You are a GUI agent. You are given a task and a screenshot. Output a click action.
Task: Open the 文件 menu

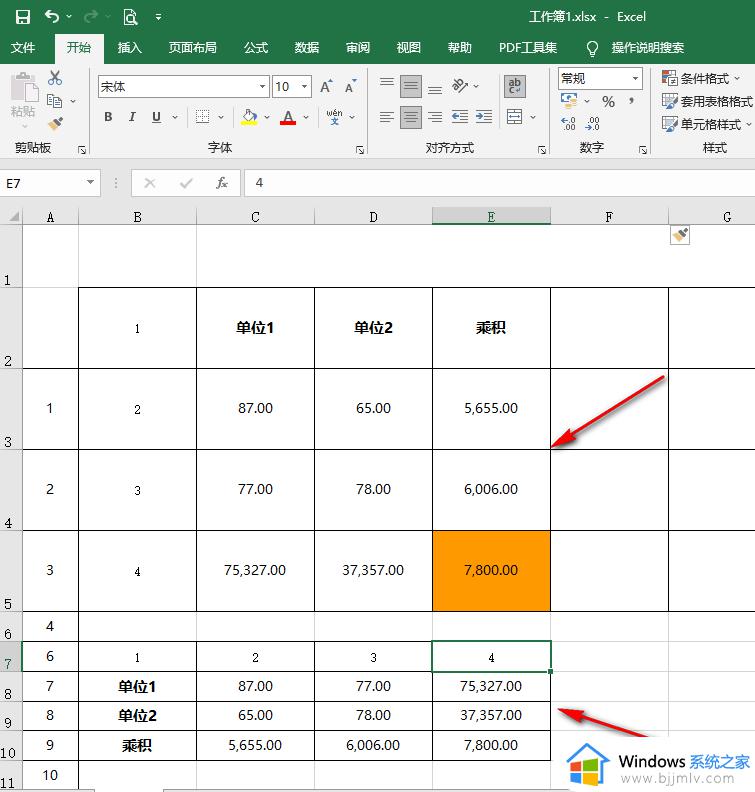pyautogui.click(x=23, y=47)
